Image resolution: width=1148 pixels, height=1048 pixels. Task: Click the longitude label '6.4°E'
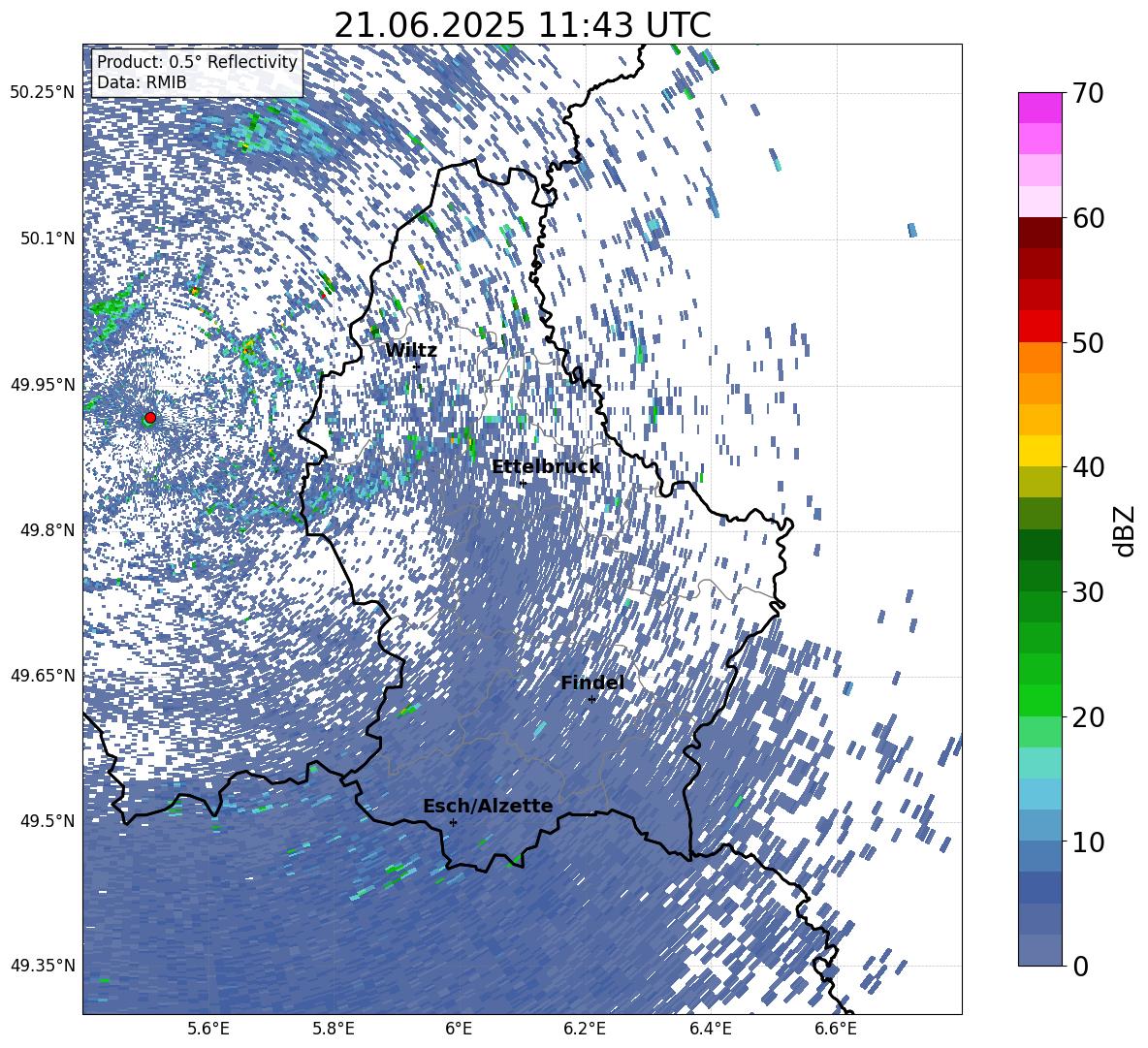click(710, 1029)
